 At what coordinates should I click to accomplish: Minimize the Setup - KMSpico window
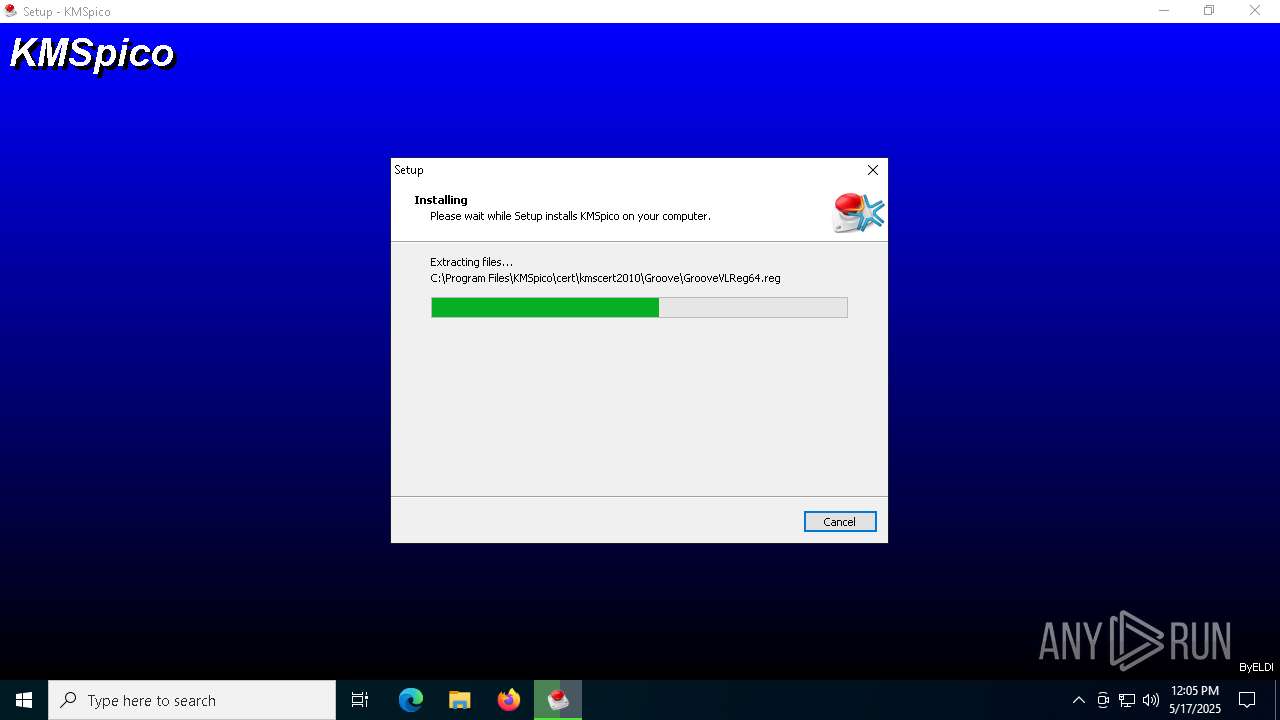(1164, 11)
